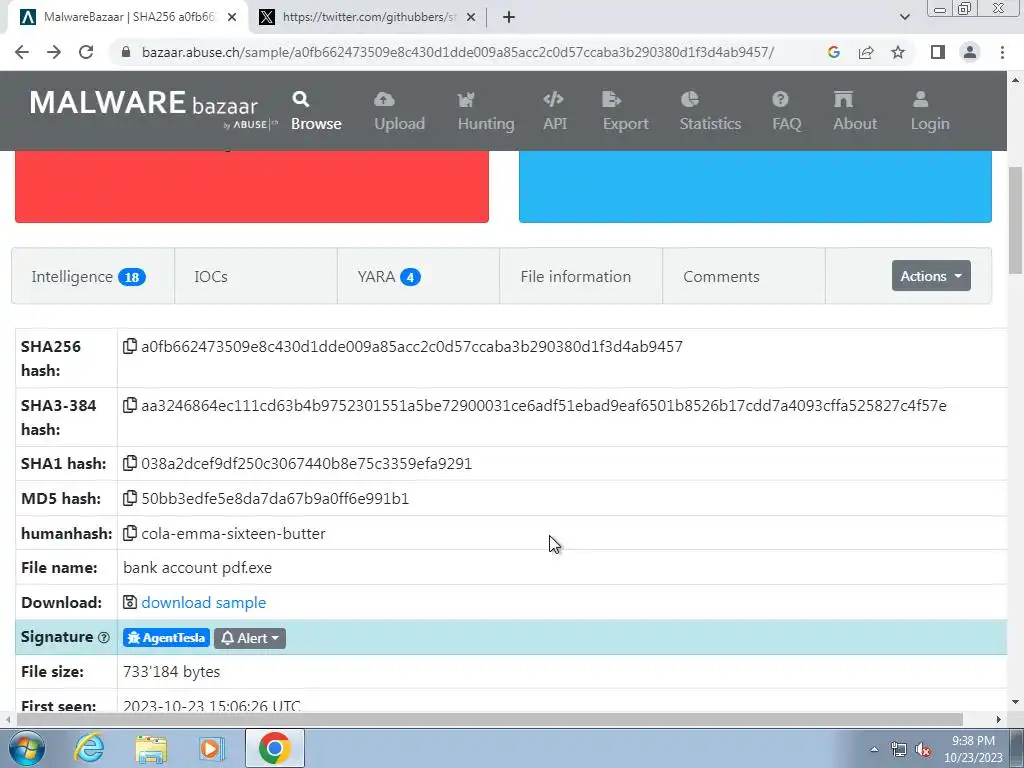This screenshot has width=1024, height=768.
Task: Go forward in Chrome
Action: 54,52
